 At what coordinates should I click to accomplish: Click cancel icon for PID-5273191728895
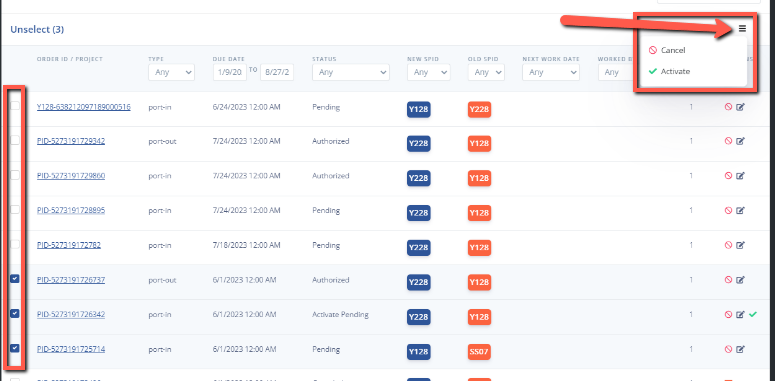(x=728, y=211)
